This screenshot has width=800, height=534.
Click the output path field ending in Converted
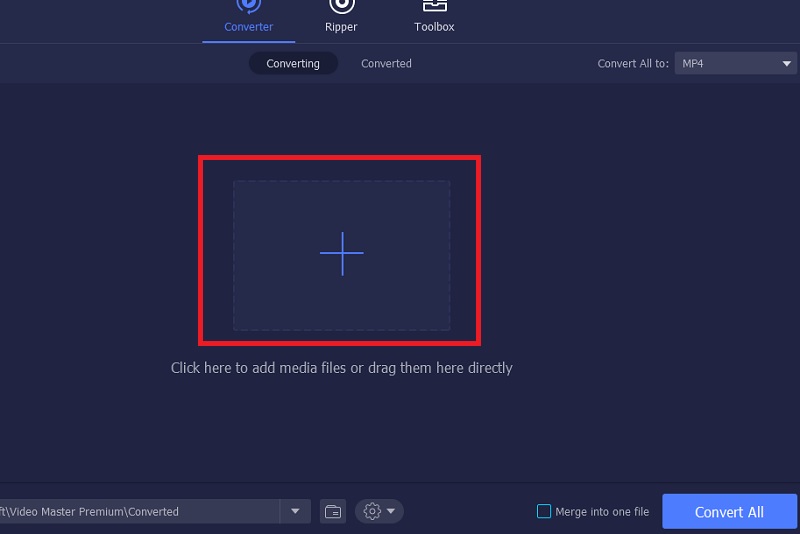(139, 511)
